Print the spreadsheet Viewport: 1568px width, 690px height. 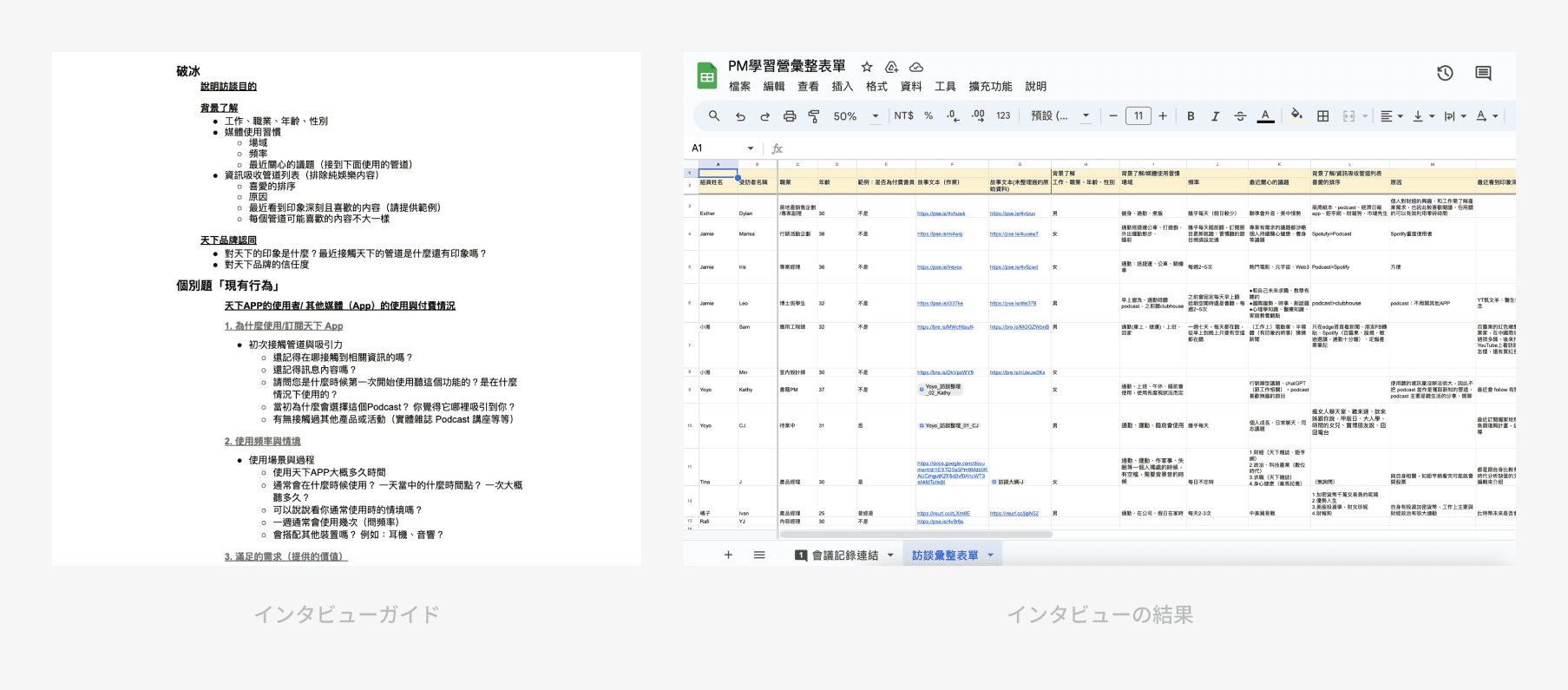click(790, 115)
